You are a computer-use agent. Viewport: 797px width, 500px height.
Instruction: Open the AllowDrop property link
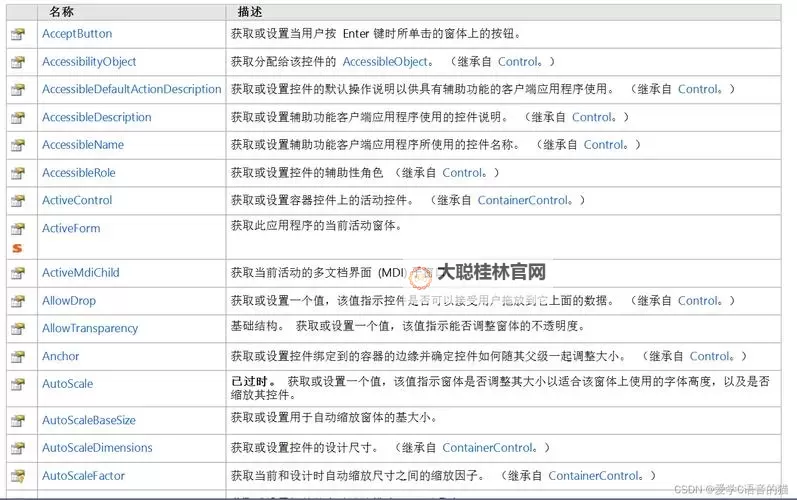pos(69,301)
